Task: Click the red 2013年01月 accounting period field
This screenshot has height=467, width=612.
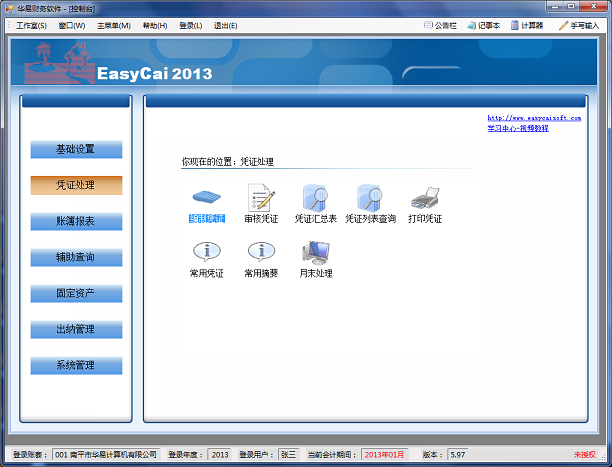Action: (x=384, y=455)
